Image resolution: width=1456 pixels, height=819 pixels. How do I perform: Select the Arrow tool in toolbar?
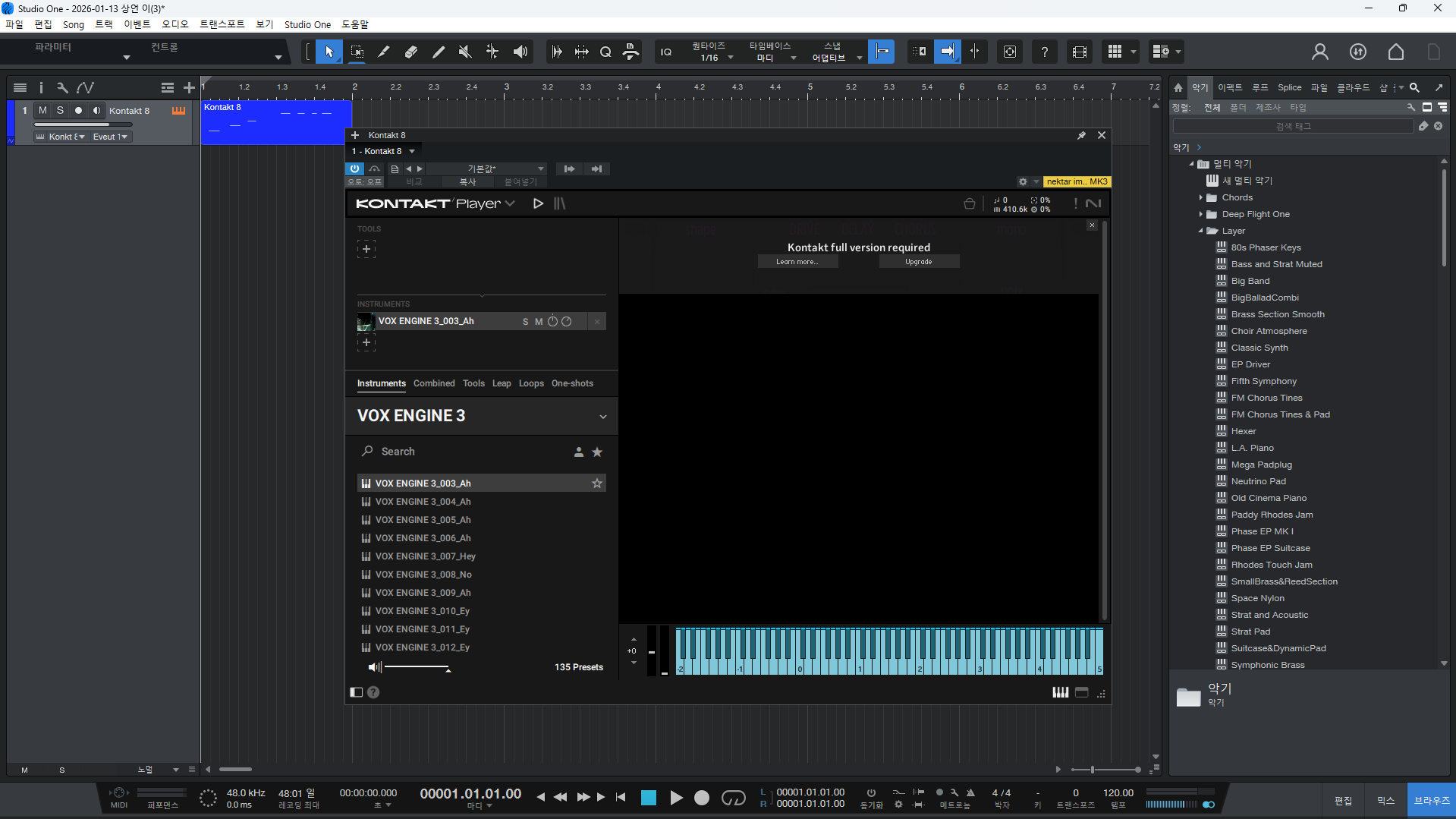329,52
